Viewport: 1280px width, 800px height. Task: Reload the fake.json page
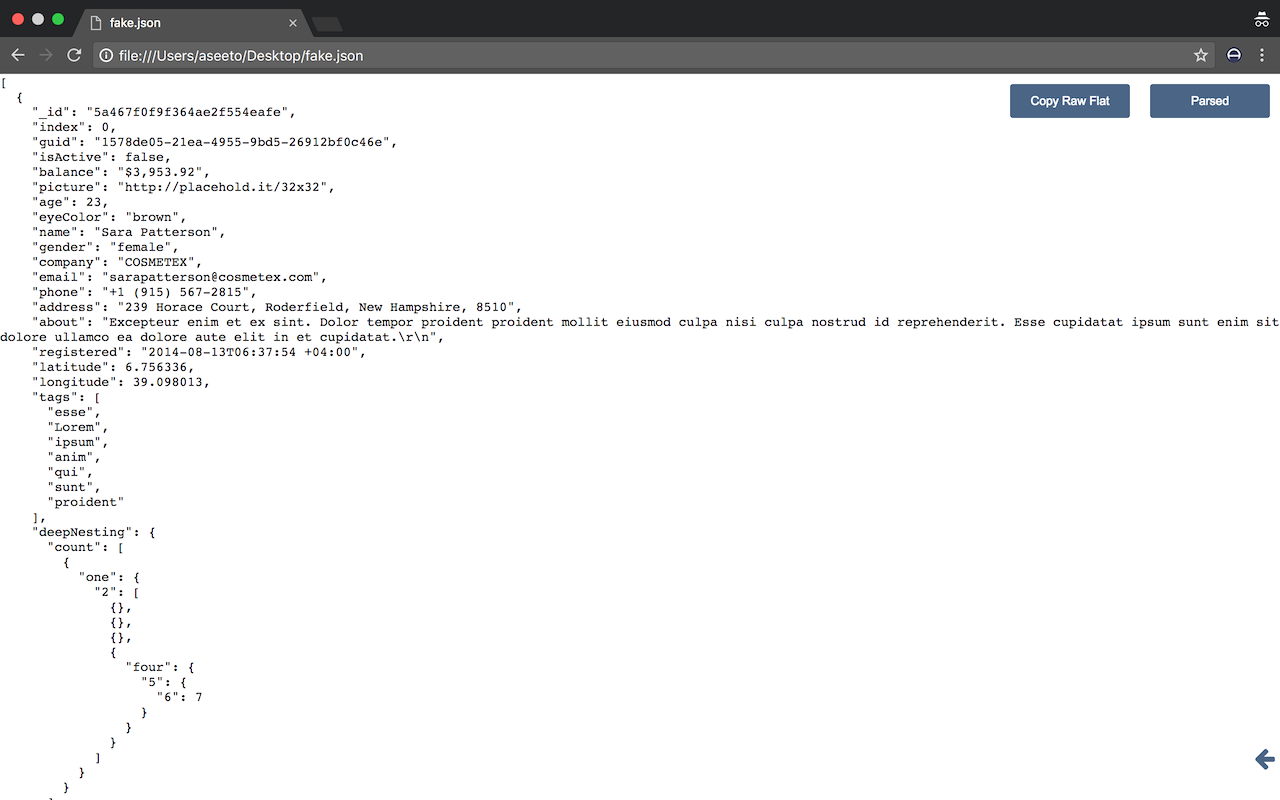(x=74, y=55)
